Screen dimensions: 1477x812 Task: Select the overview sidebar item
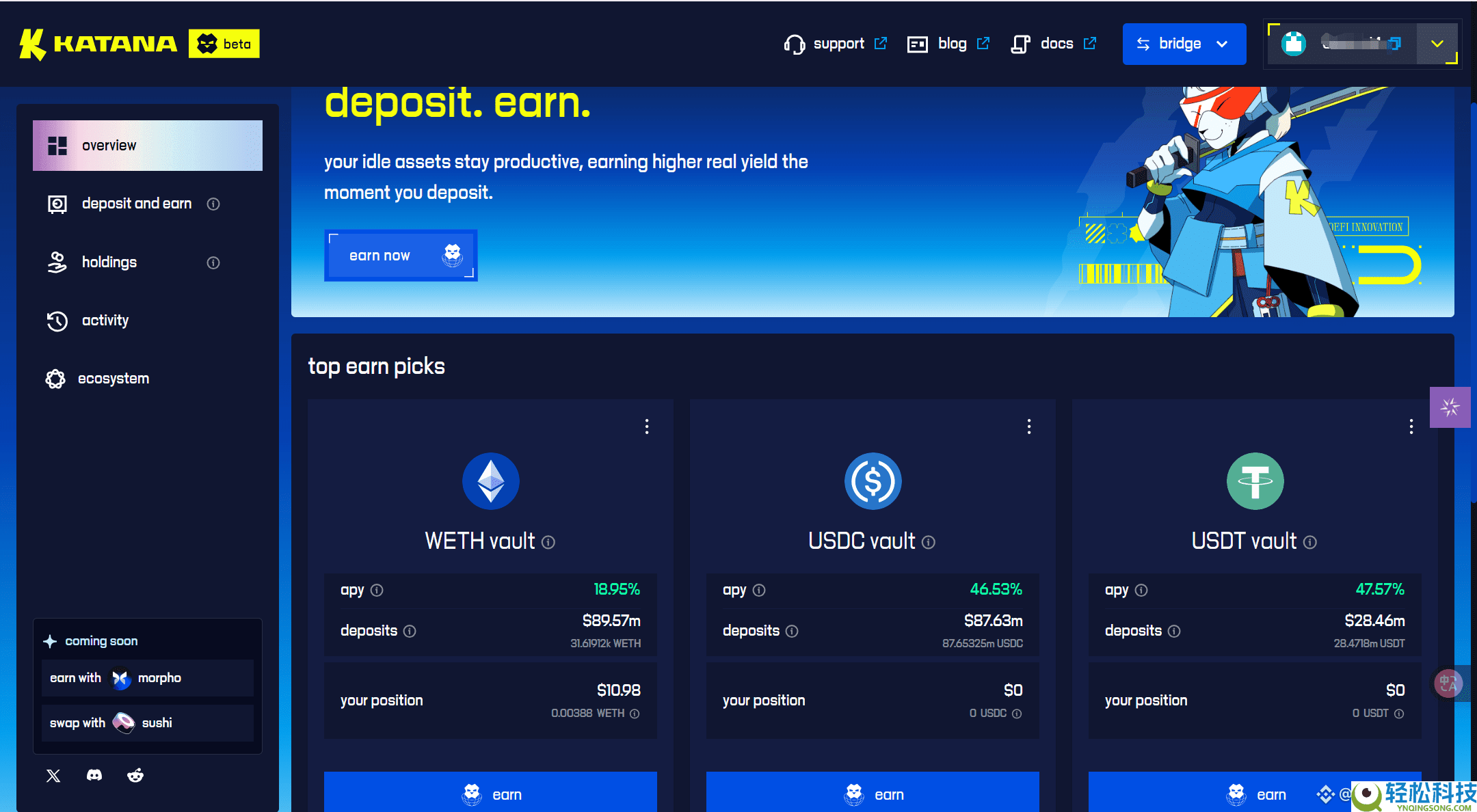pos(148,146)
